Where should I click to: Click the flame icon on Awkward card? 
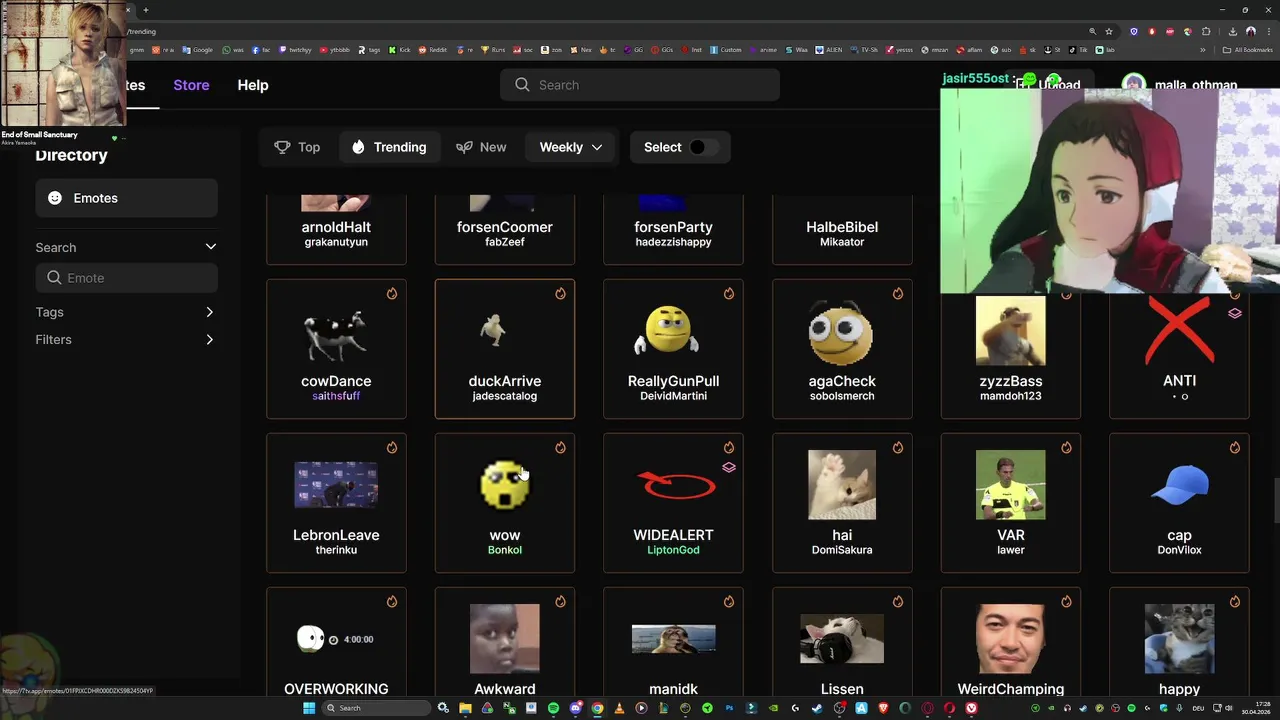point(560,601)
